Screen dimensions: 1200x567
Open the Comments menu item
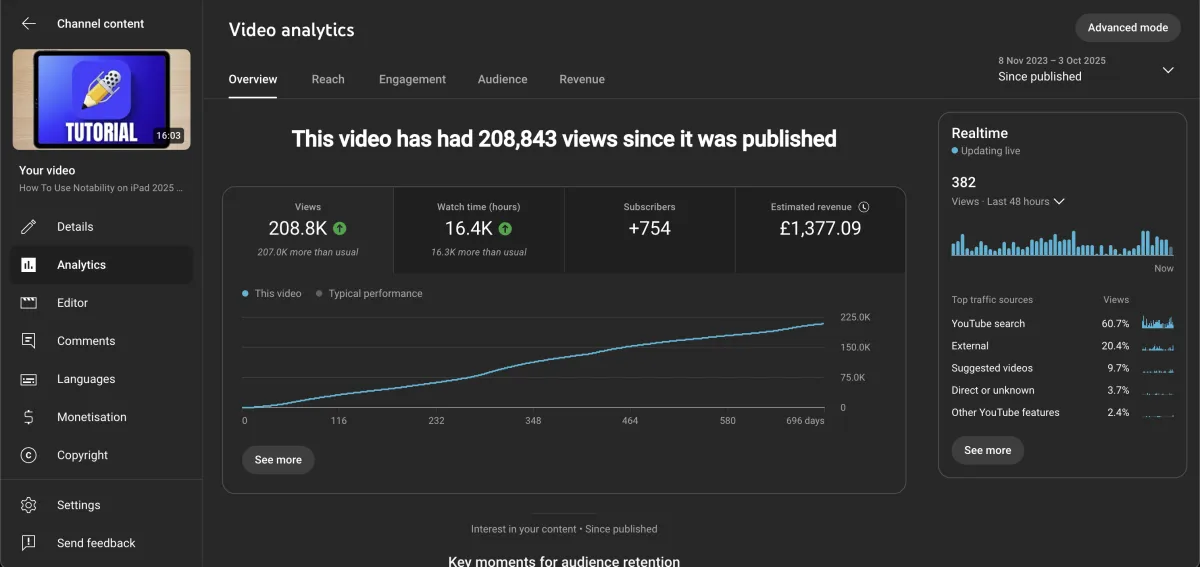101,341
